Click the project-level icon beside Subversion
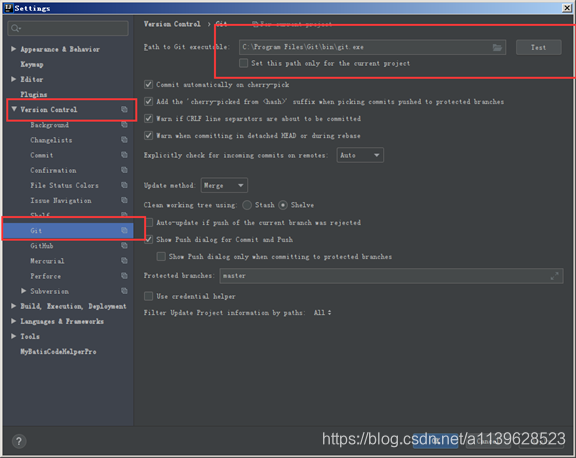 coord(125,291)
